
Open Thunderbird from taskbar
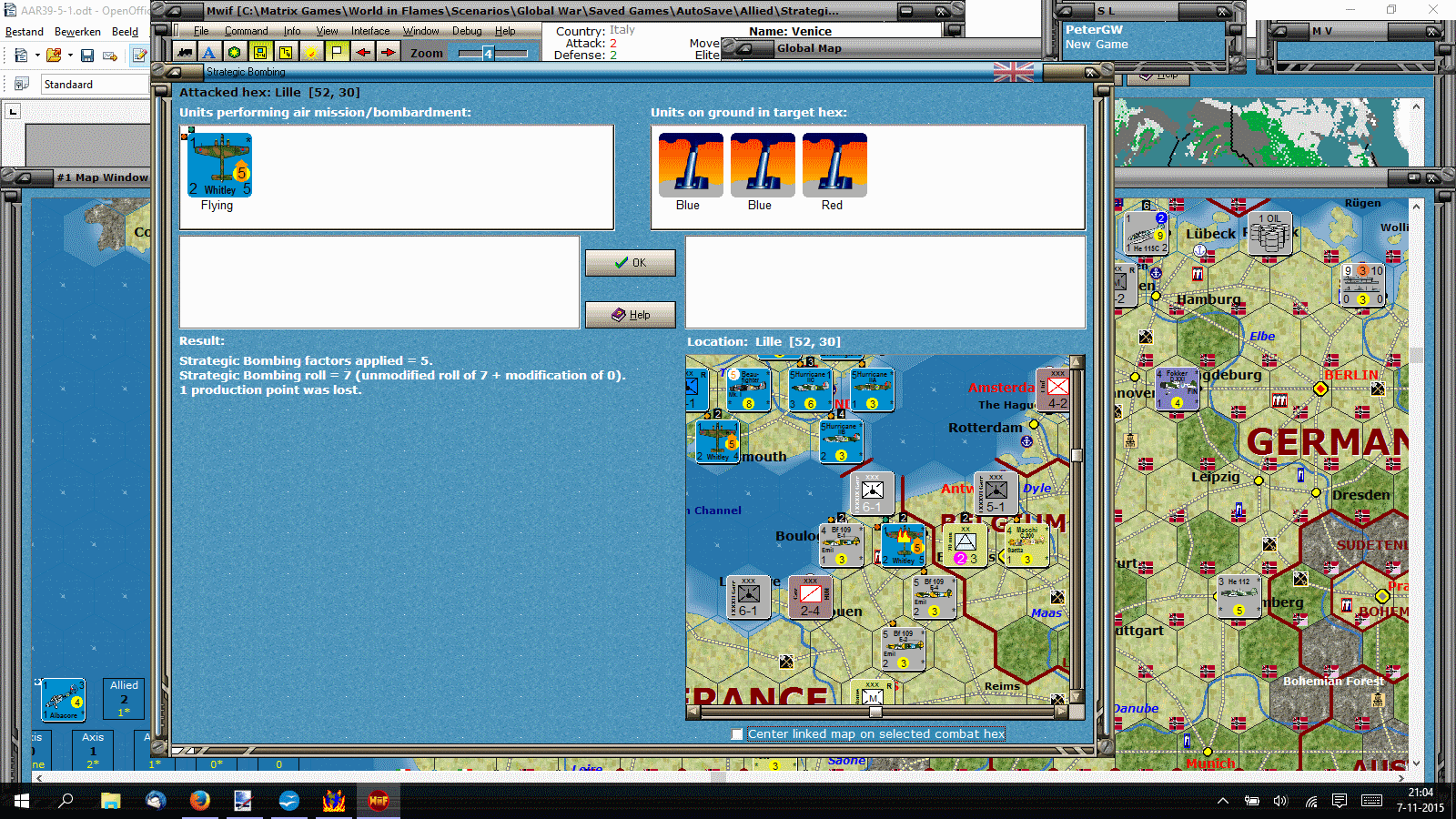(x=156, y=801)
